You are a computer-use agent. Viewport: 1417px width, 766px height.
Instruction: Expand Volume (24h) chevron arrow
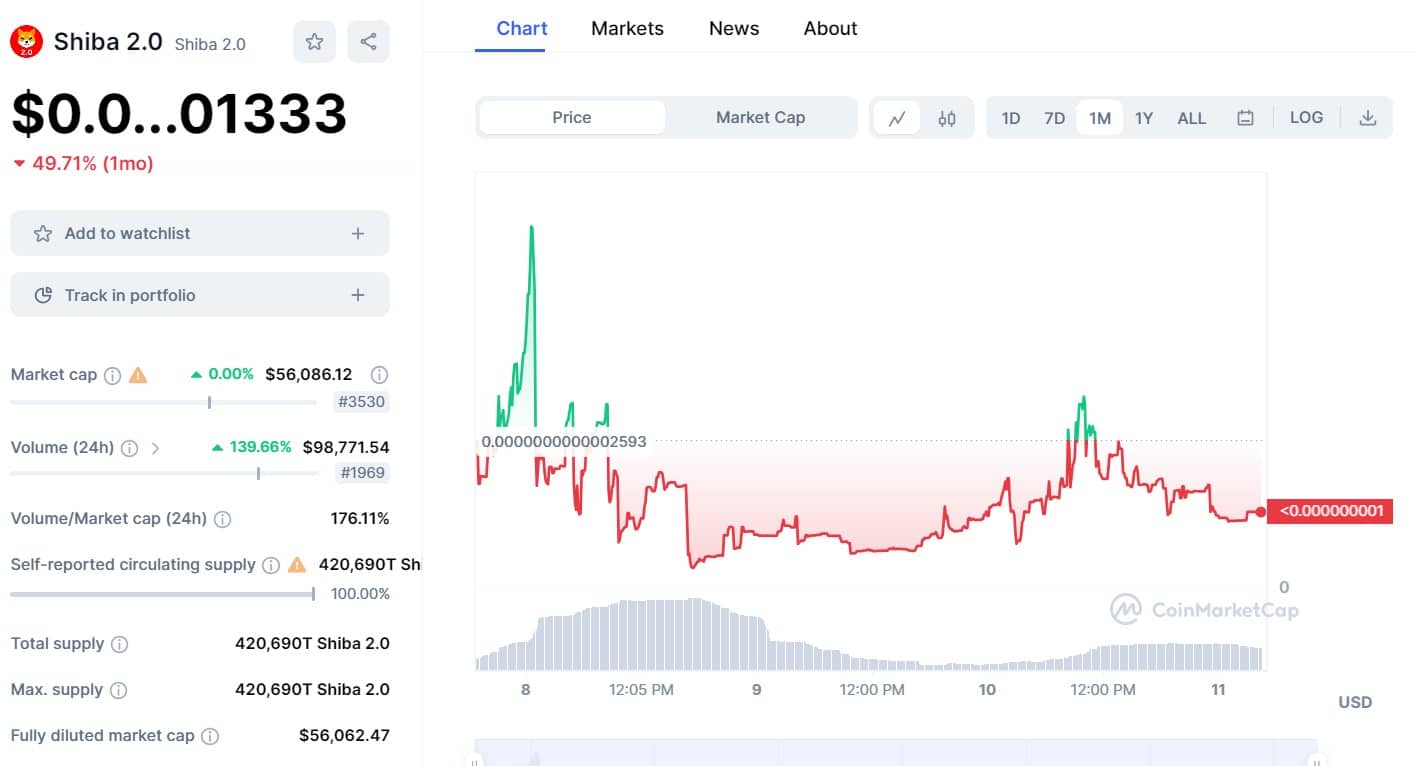tap(155, 448)
